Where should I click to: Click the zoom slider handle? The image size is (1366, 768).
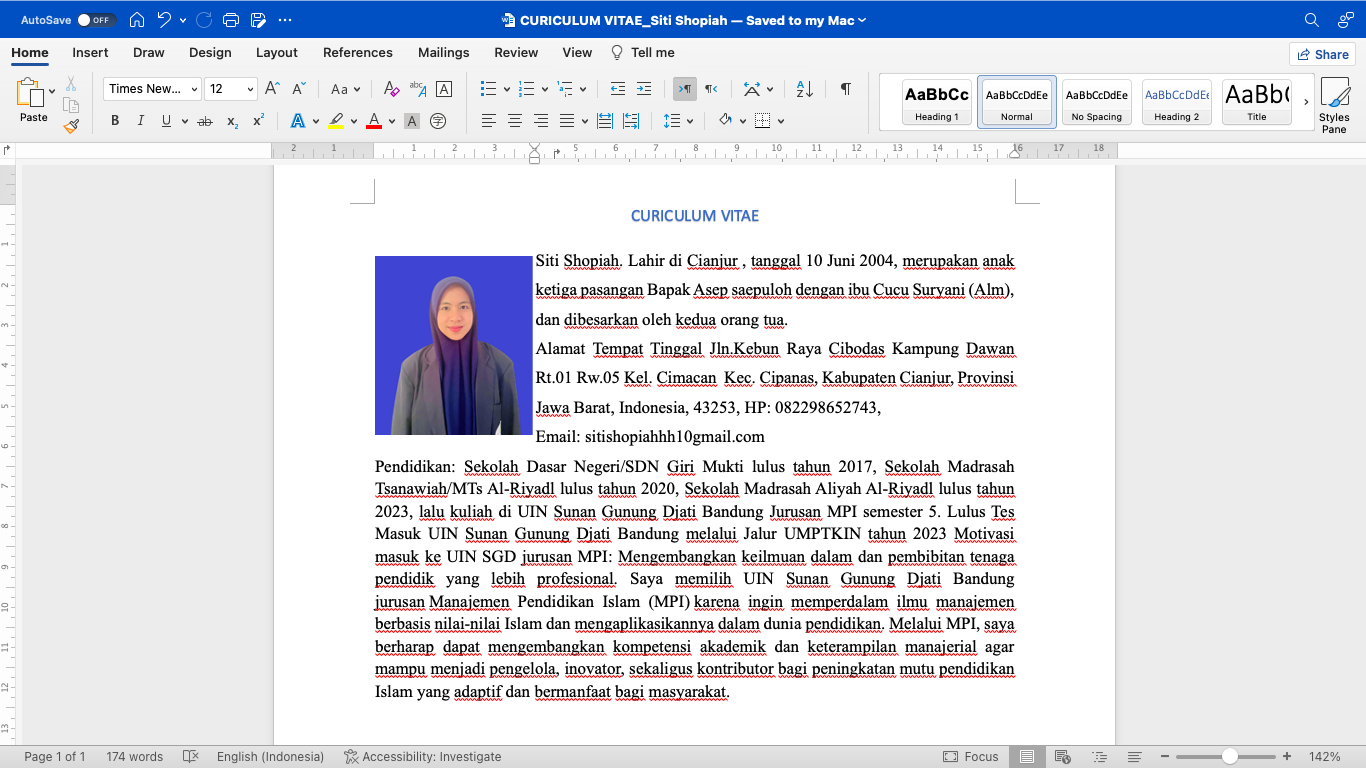point(1229,757)
